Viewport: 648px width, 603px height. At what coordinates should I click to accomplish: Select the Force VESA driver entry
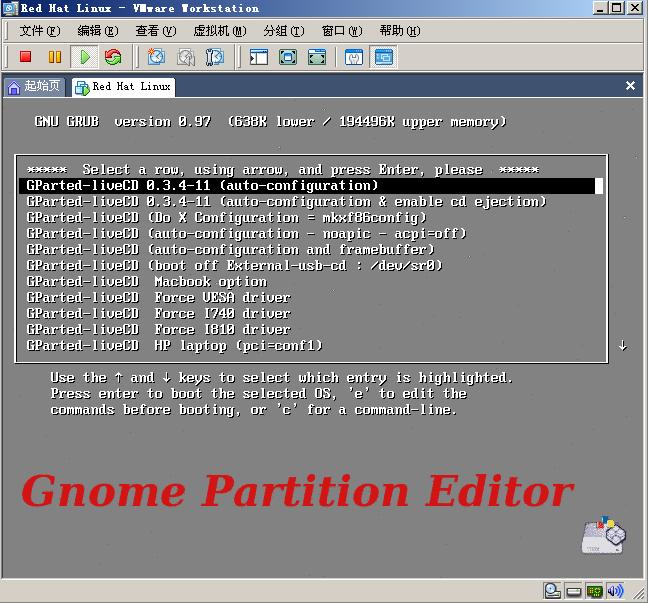coord(311,298)
